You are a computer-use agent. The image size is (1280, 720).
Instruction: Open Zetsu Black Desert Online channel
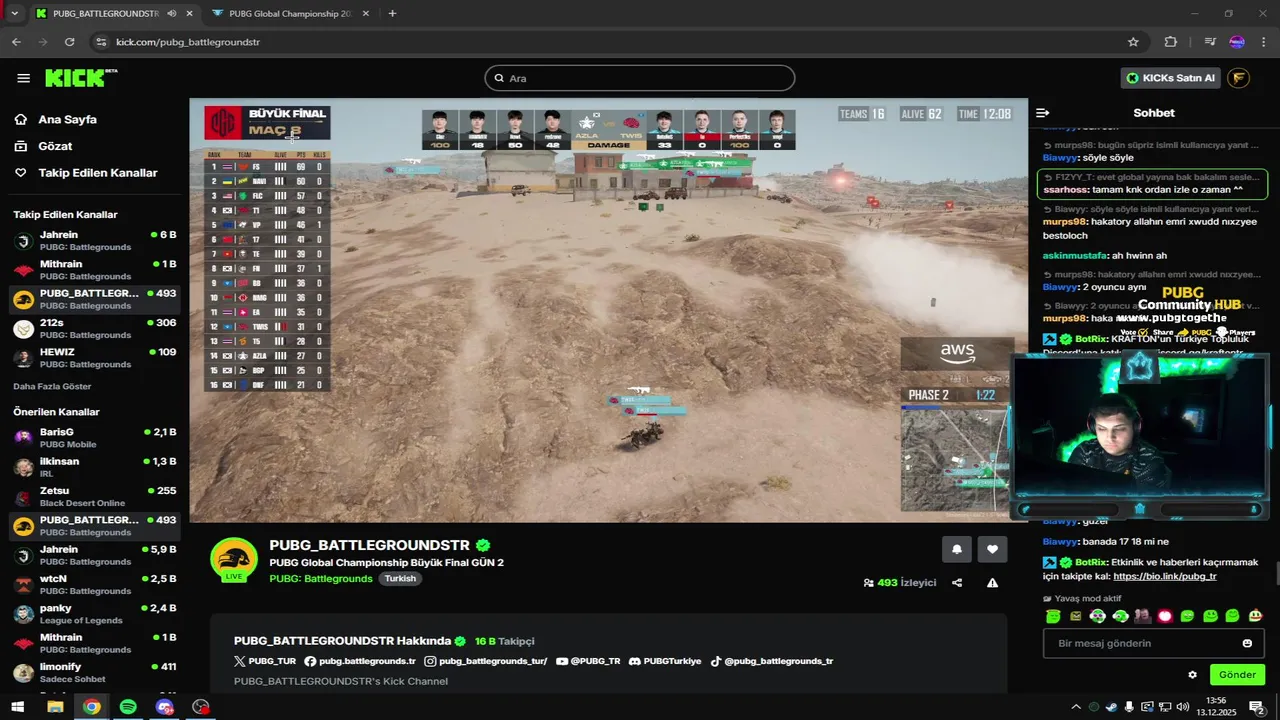pyautogui.click(x=95, y=496)
